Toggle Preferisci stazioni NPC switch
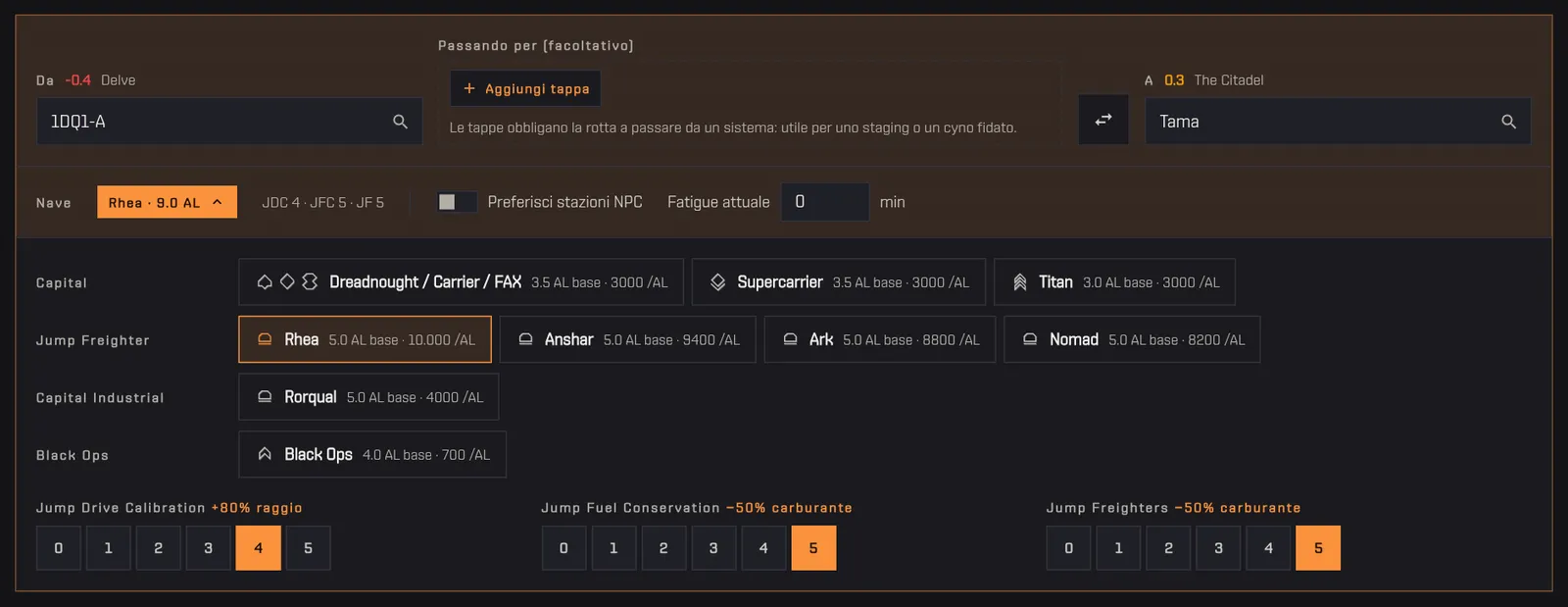 [x=457, y=202]
